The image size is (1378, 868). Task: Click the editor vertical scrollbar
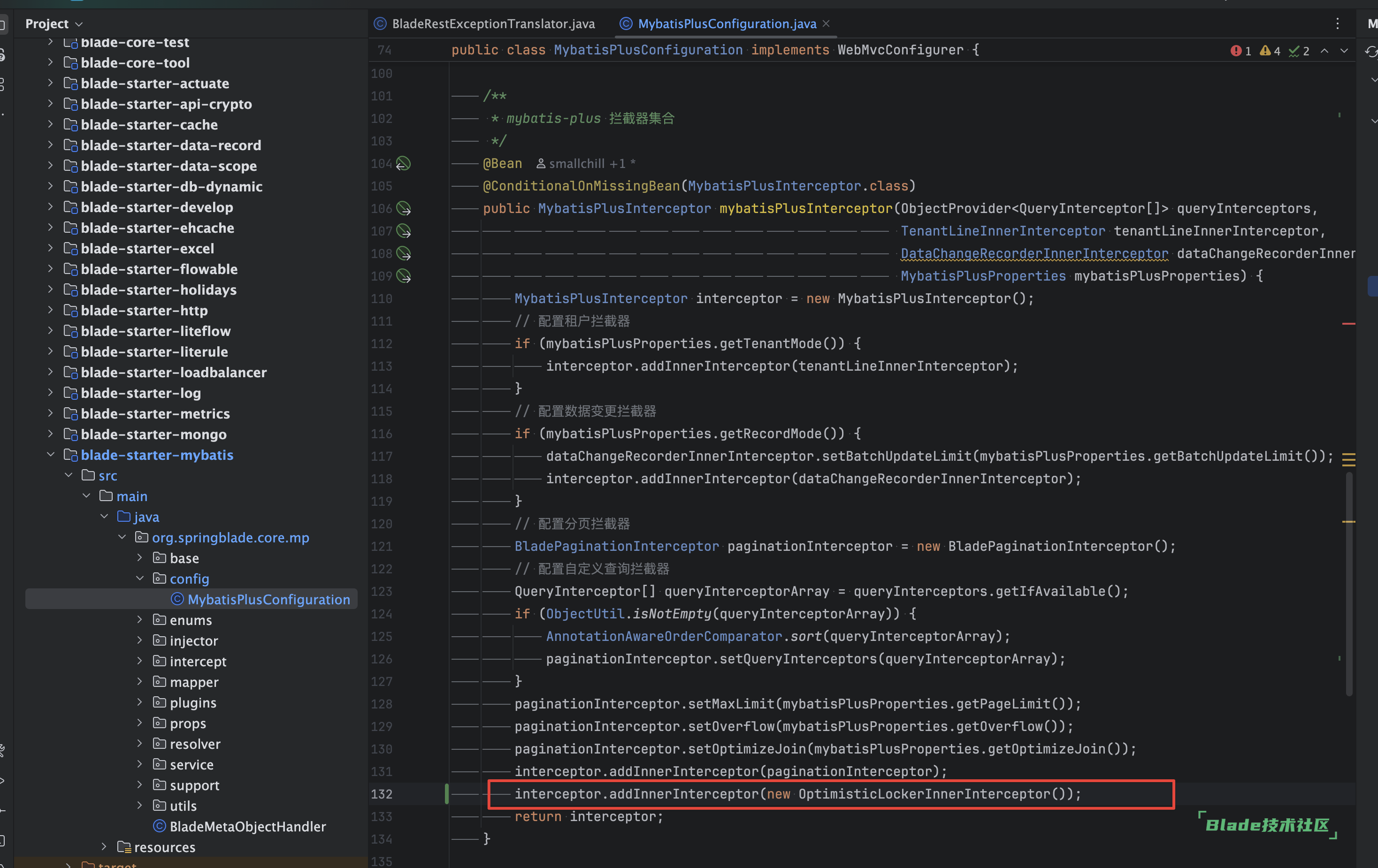1349,584
